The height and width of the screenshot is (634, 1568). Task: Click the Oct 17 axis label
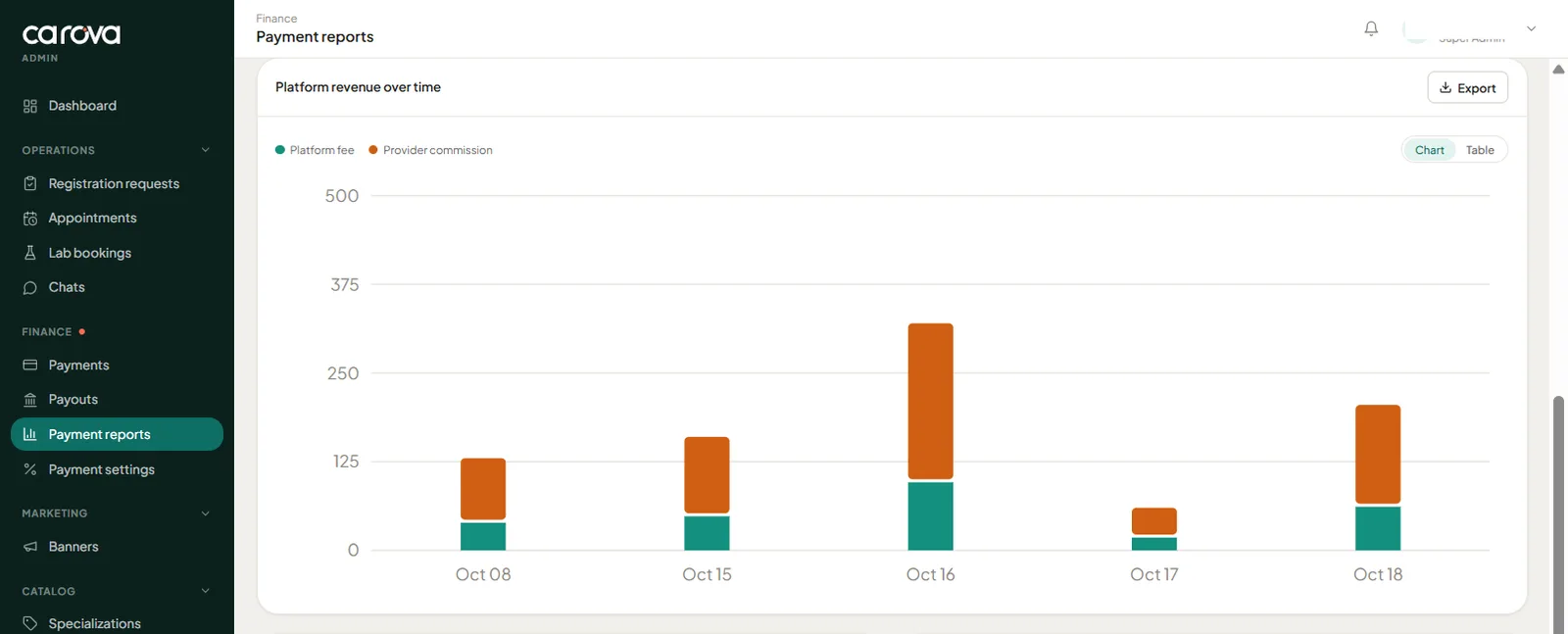pos(1154,574)
